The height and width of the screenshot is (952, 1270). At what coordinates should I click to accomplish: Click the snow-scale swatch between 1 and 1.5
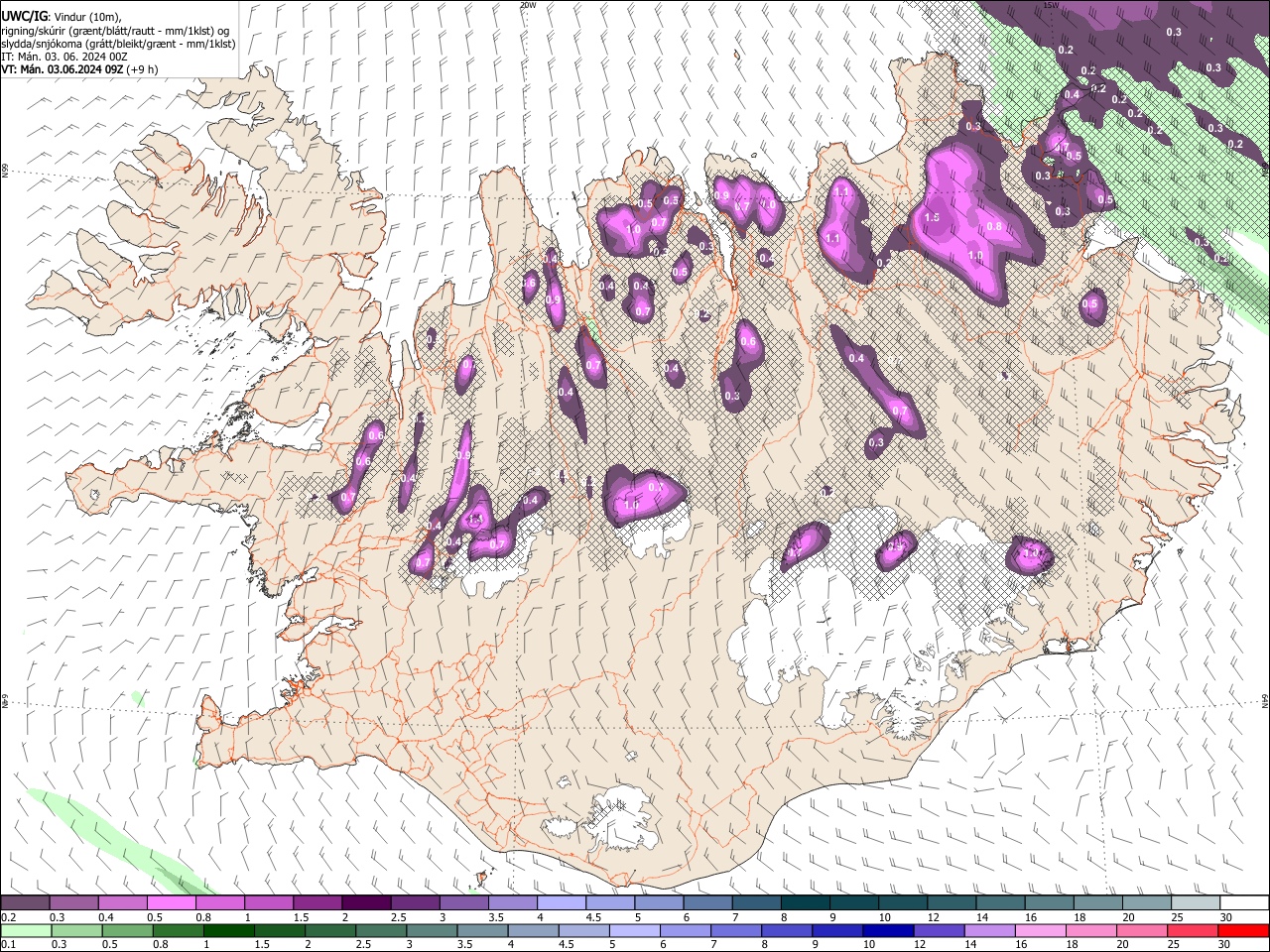269,902
